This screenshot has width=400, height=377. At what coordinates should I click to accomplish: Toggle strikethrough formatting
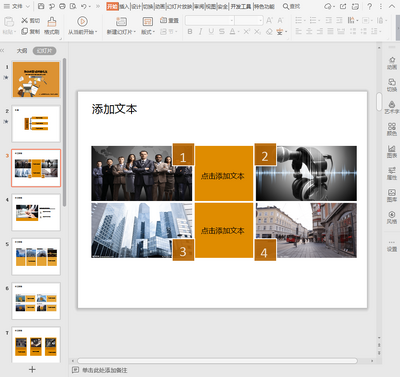coord(222,32)
